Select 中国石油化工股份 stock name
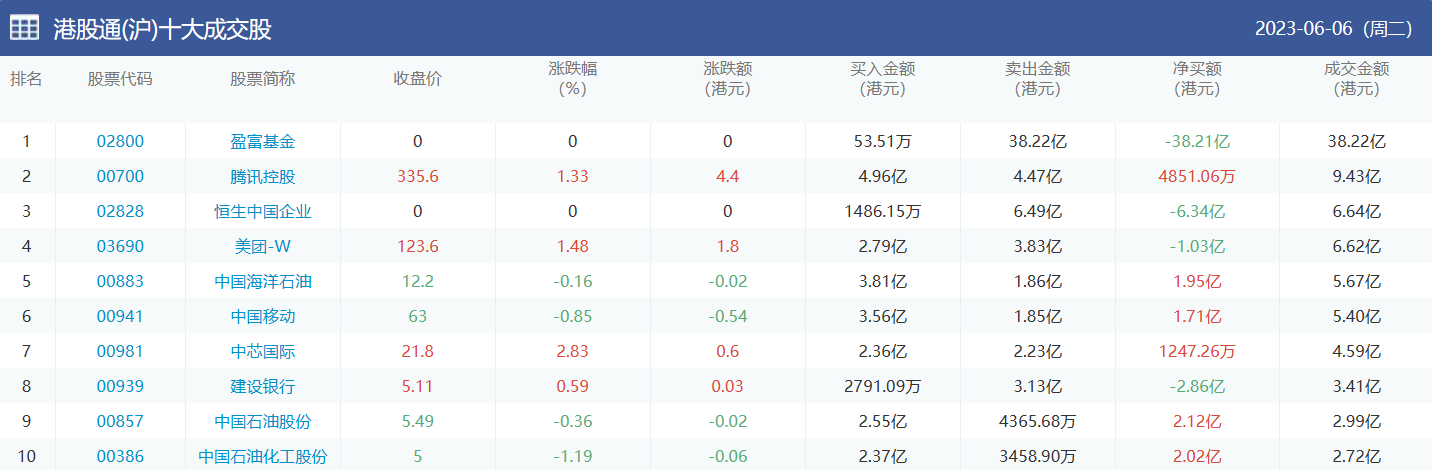The height and width of the screenshot is (470, 1432). [x=263, y=457]
